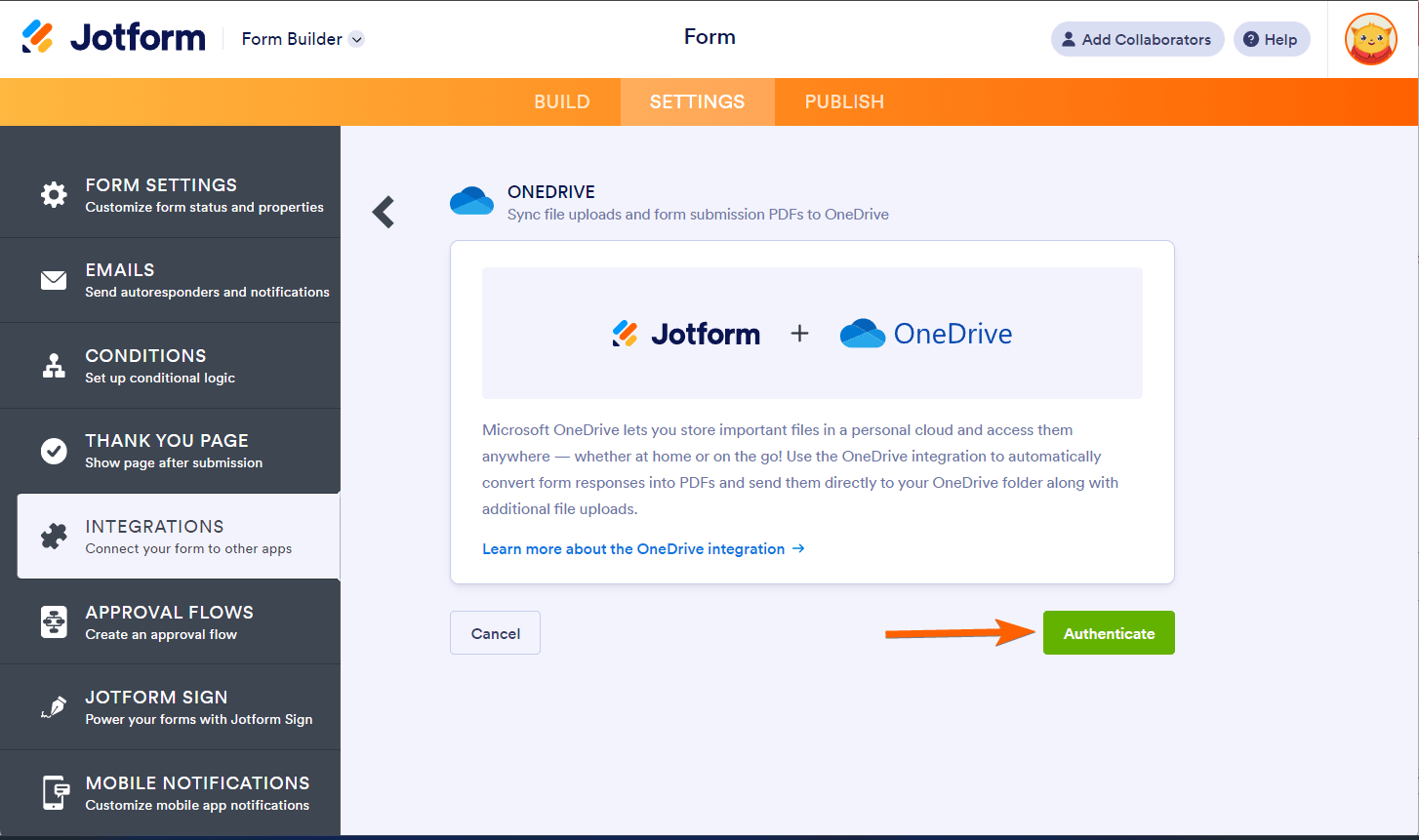1419x840 pixels.
Task: Click the ONEDRIVE heading text
Action: [551, 192]
